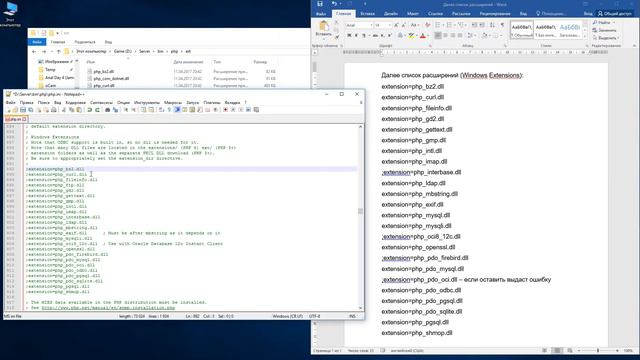The image size is (640, 360).
Task: Toggle strikethrough formatting in the Word ribbon
Action: click(x=375, y=36)
